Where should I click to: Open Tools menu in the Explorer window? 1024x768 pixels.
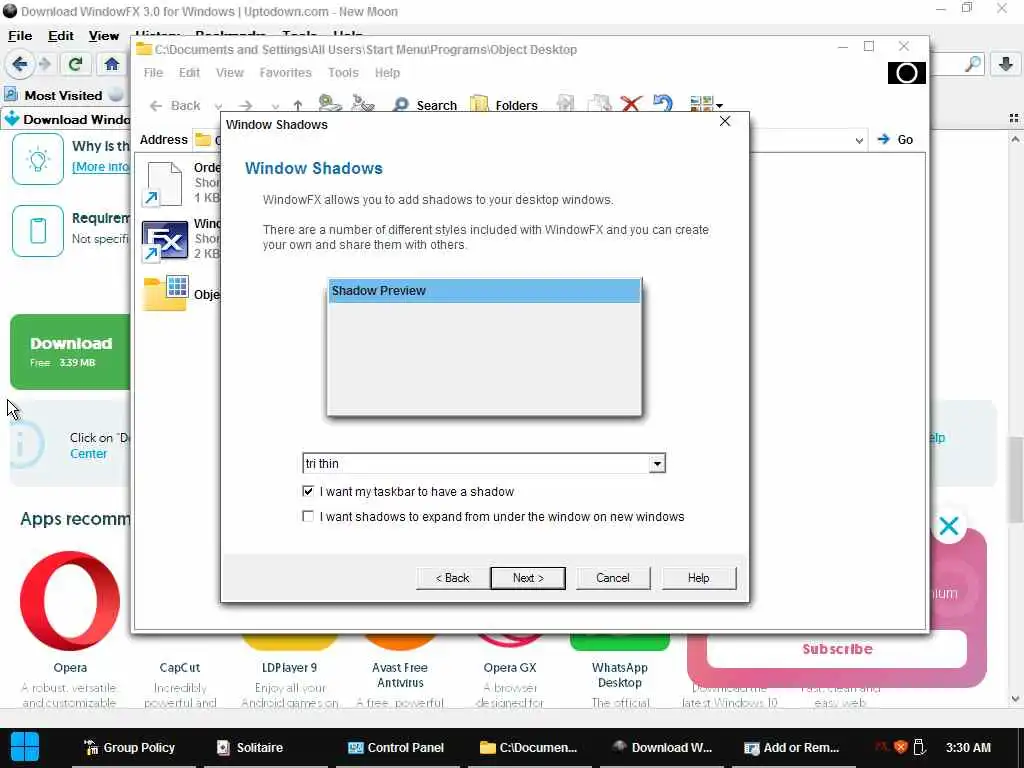[x=344, y=72]
